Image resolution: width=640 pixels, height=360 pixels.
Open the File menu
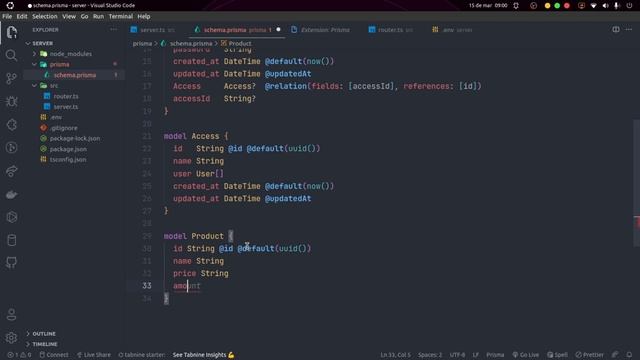pos(7,16)
